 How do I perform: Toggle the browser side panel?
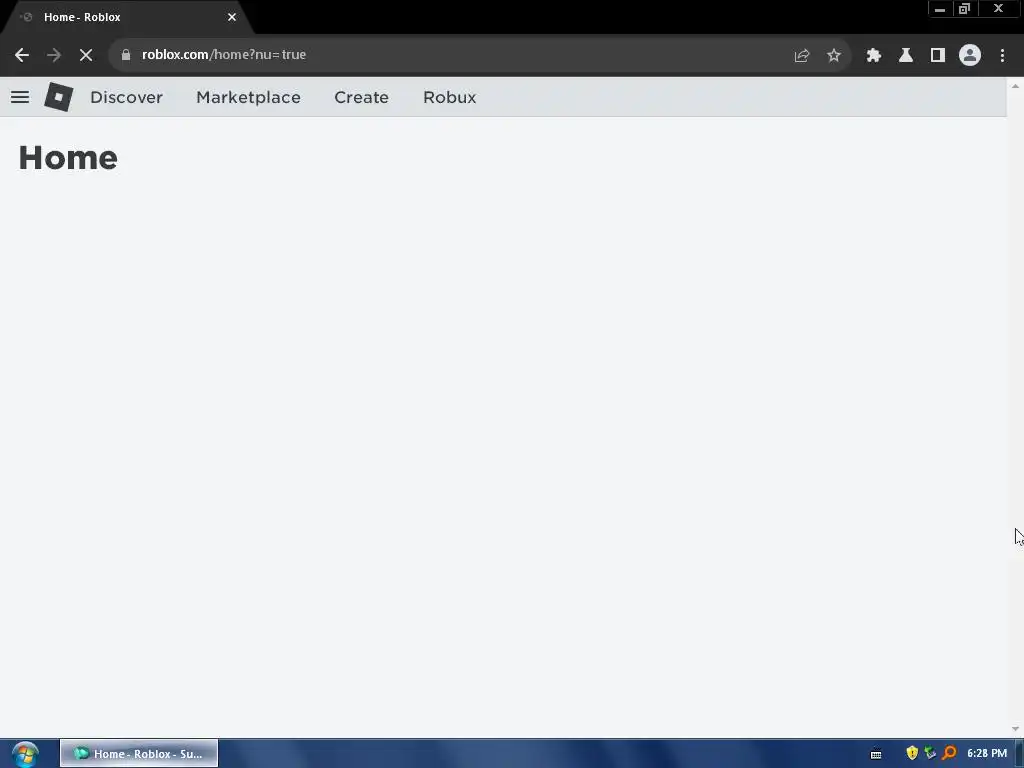pos(938,56)
